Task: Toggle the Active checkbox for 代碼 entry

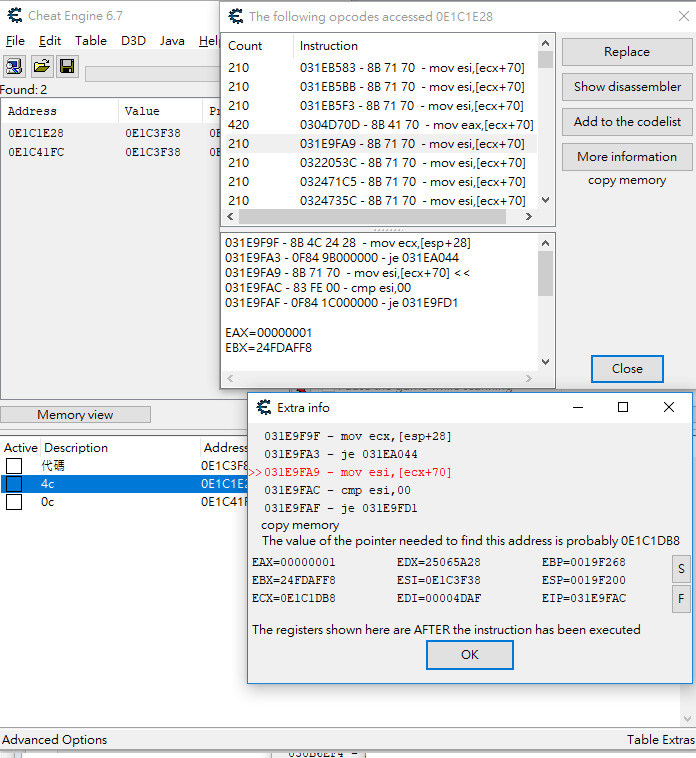Action: pyautogui.click(x=14, y=466)
